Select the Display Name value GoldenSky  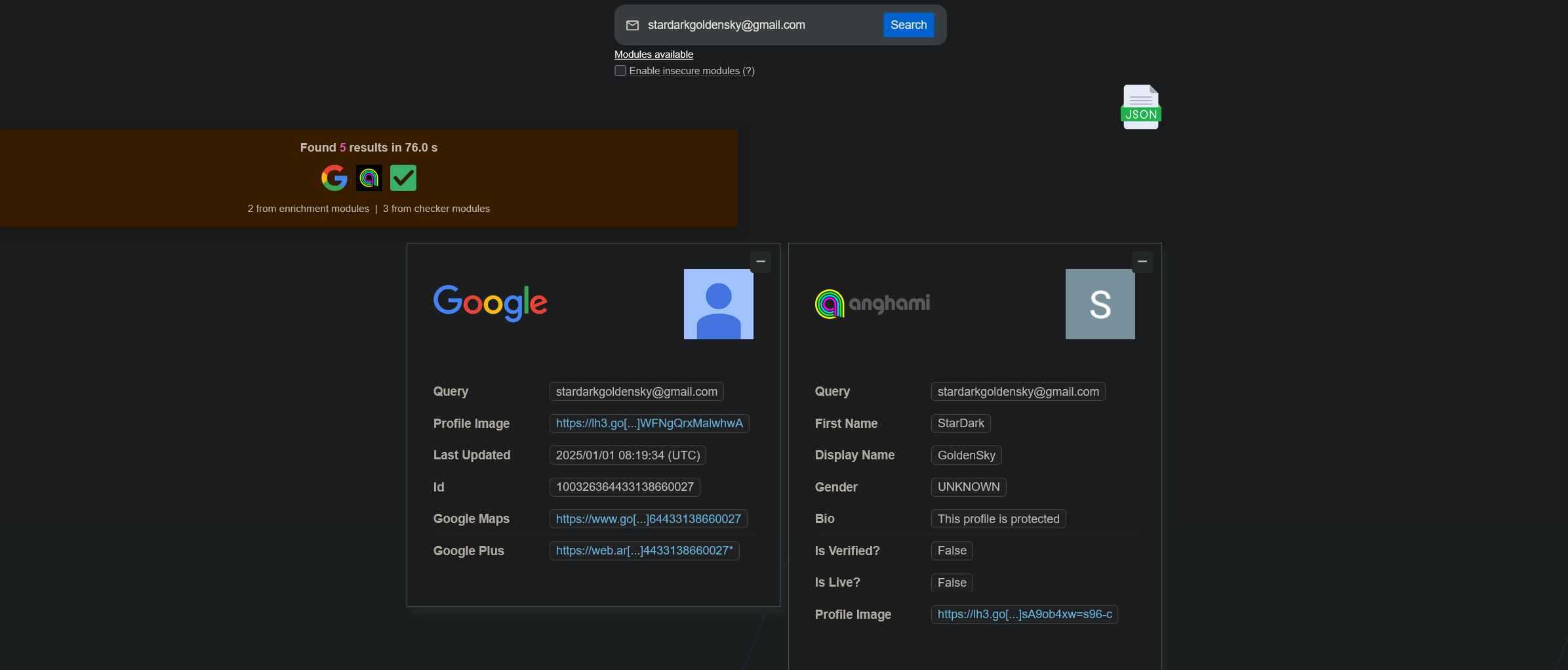point(967,455)
